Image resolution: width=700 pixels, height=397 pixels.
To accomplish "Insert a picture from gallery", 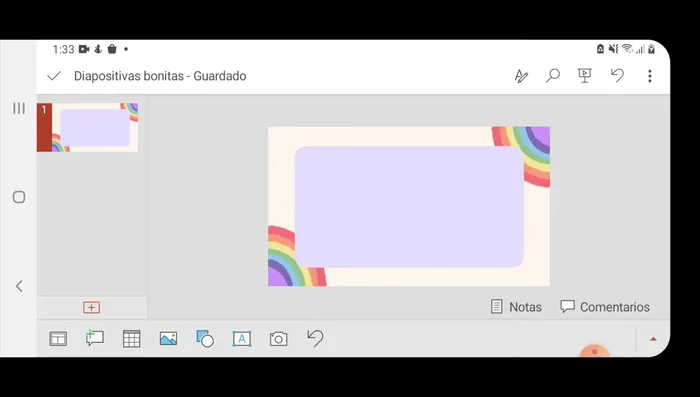I will (168, 338).
